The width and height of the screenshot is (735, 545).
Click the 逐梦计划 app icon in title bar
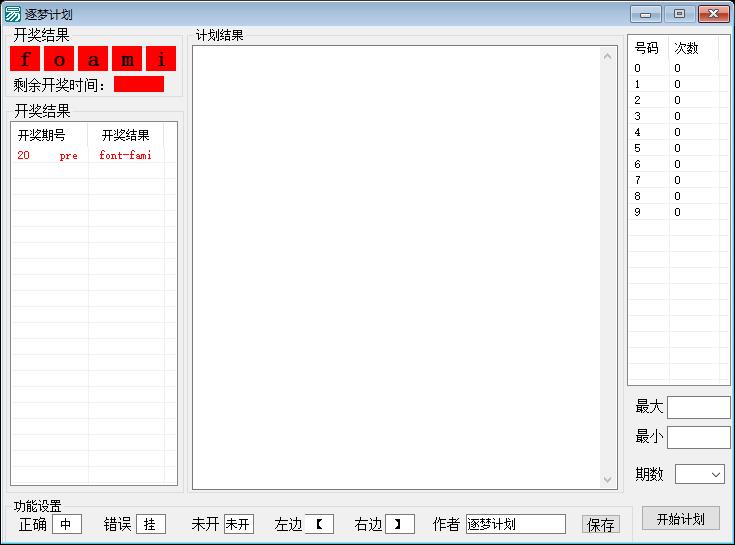(x=13, y=14)
